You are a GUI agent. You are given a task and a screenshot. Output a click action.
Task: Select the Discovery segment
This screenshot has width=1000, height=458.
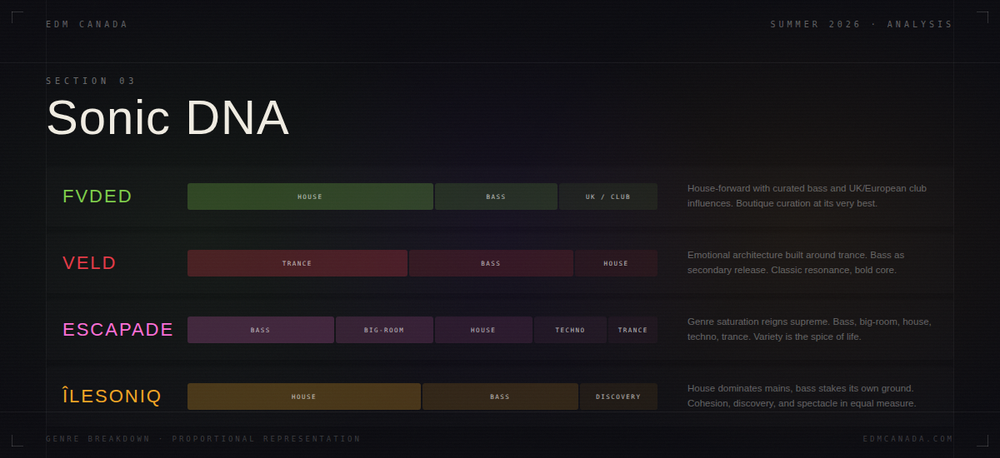[x=619, y=397]
